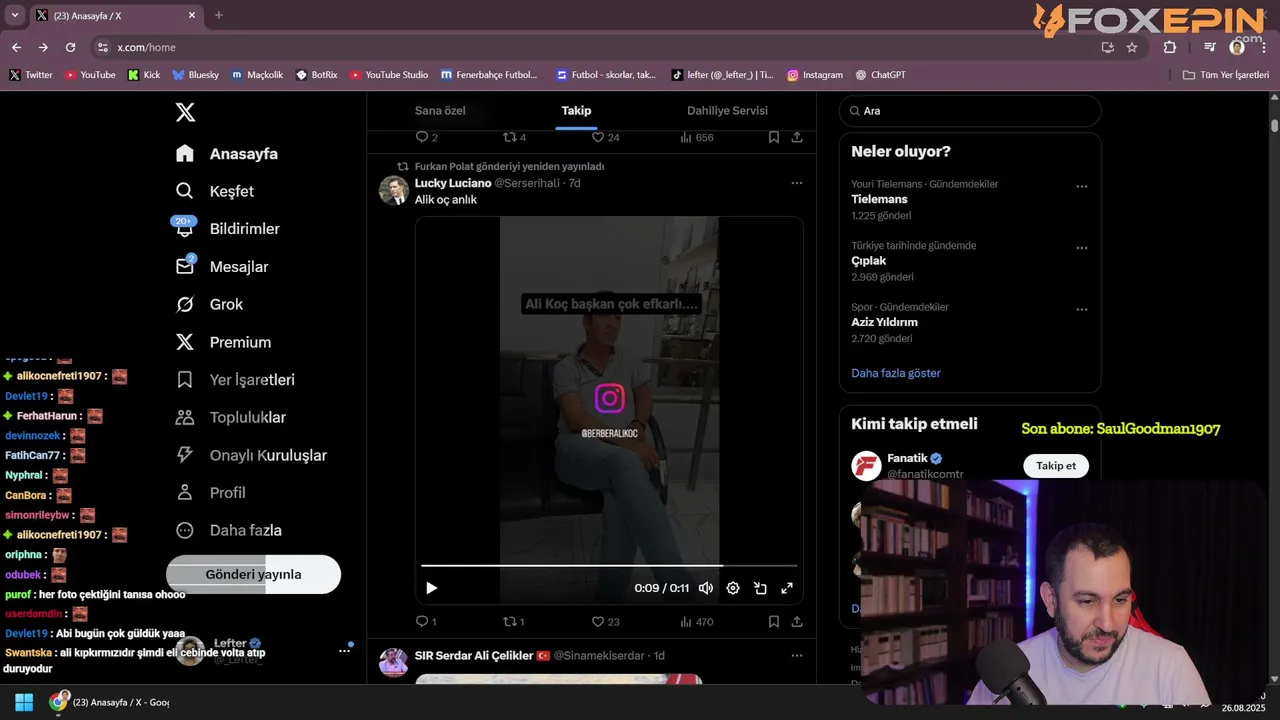This screenshot has height=720, width=1280.
Task: Open Profil in sidebar
Action: 210,493
